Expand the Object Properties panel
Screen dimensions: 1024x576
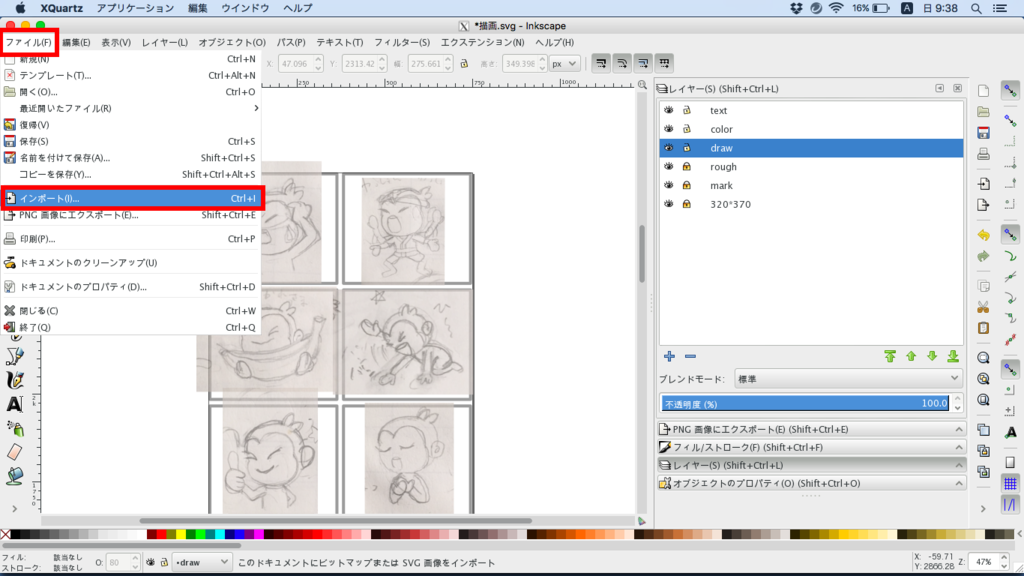point(810,483)
